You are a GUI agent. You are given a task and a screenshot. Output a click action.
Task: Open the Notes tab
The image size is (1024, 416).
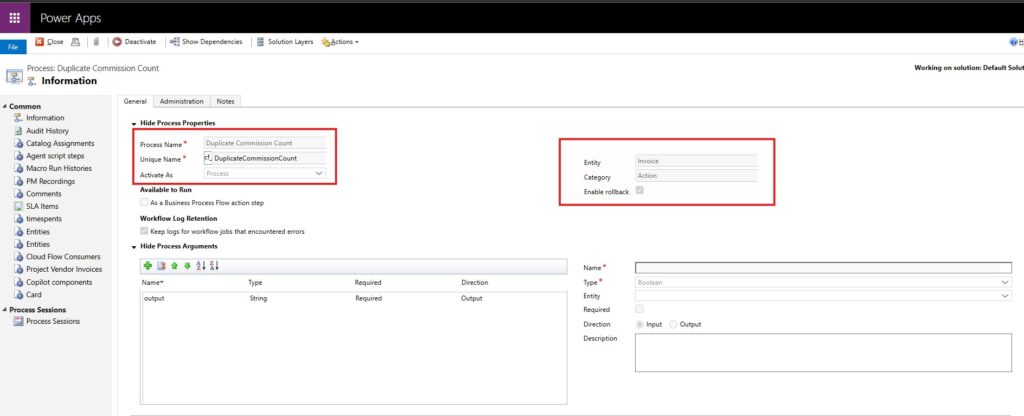(226, 101)
